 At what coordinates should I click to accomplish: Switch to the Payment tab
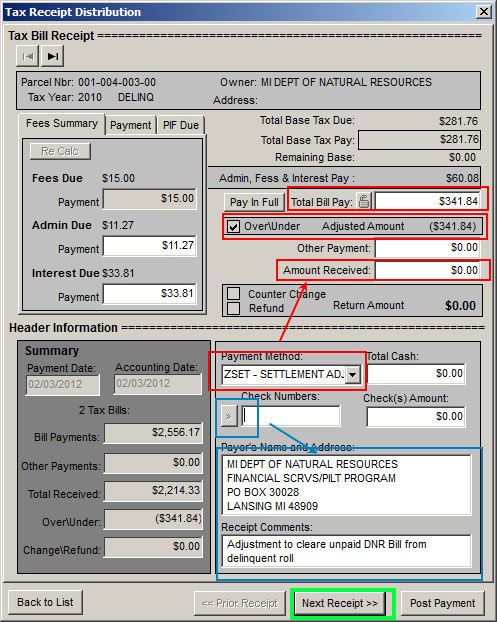coord(130,125)
